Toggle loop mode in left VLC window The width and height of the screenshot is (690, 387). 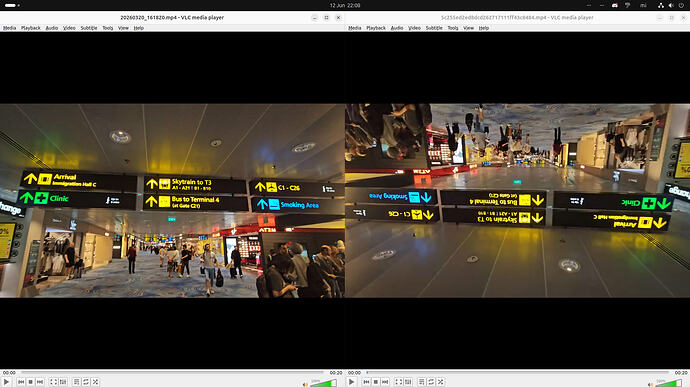[x=86, y=382]
